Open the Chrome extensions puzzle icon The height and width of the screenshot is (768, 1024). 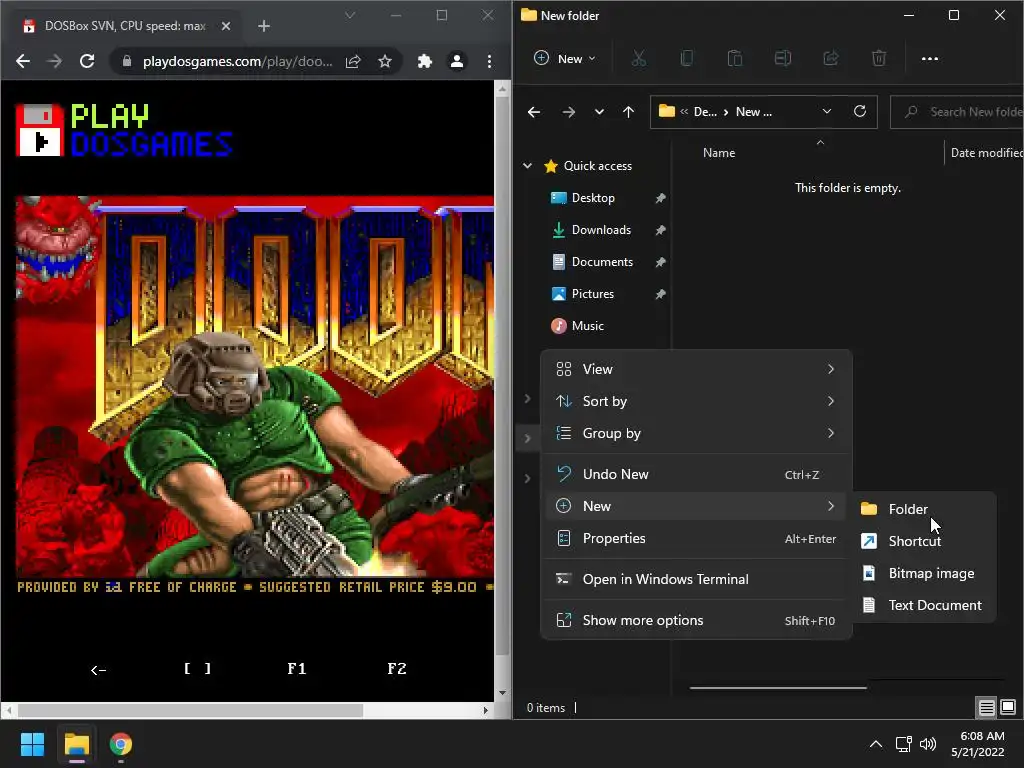pos(424,61)
